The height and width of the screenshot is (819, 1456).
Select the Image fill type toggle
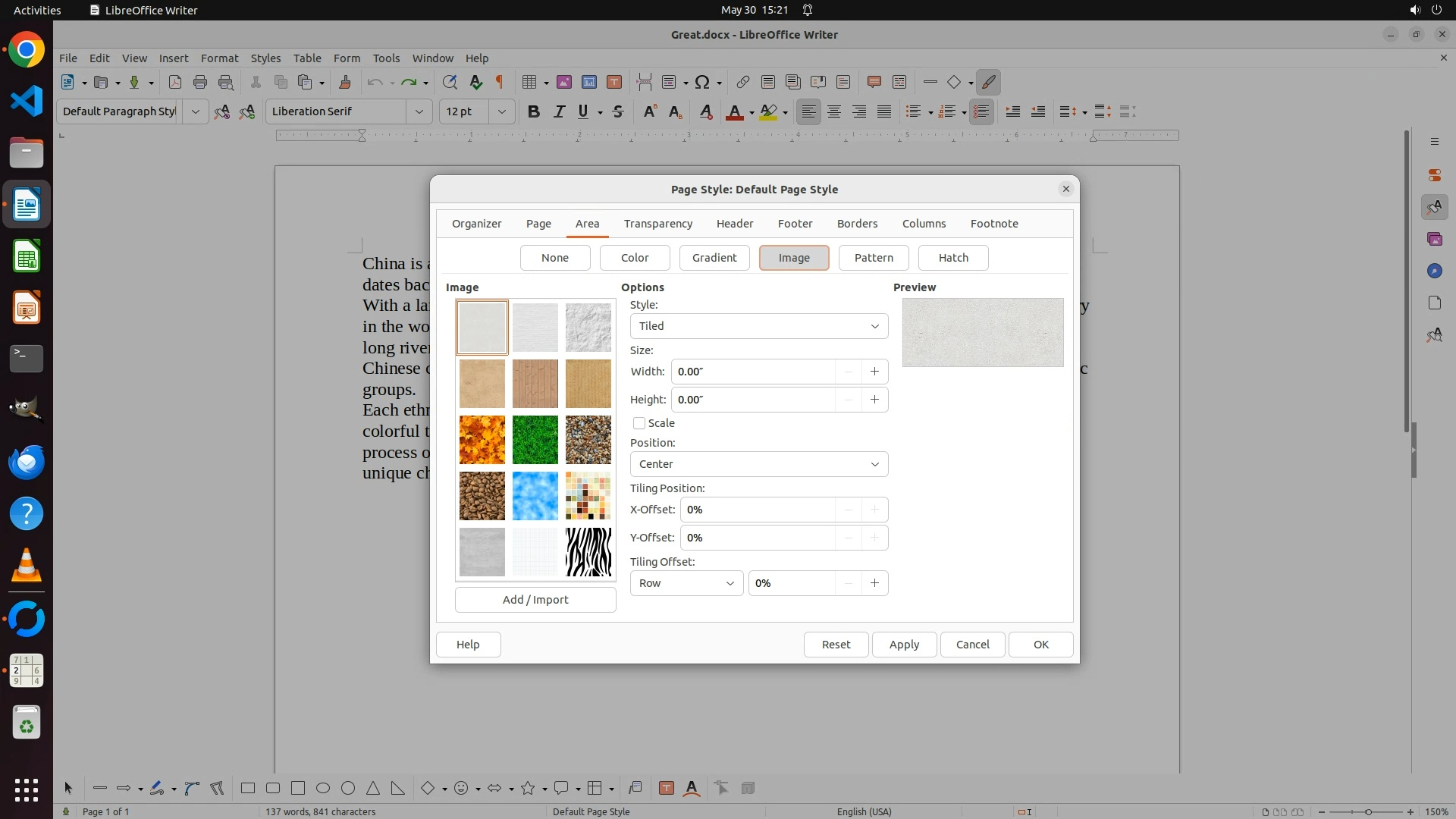pos(793,258)
